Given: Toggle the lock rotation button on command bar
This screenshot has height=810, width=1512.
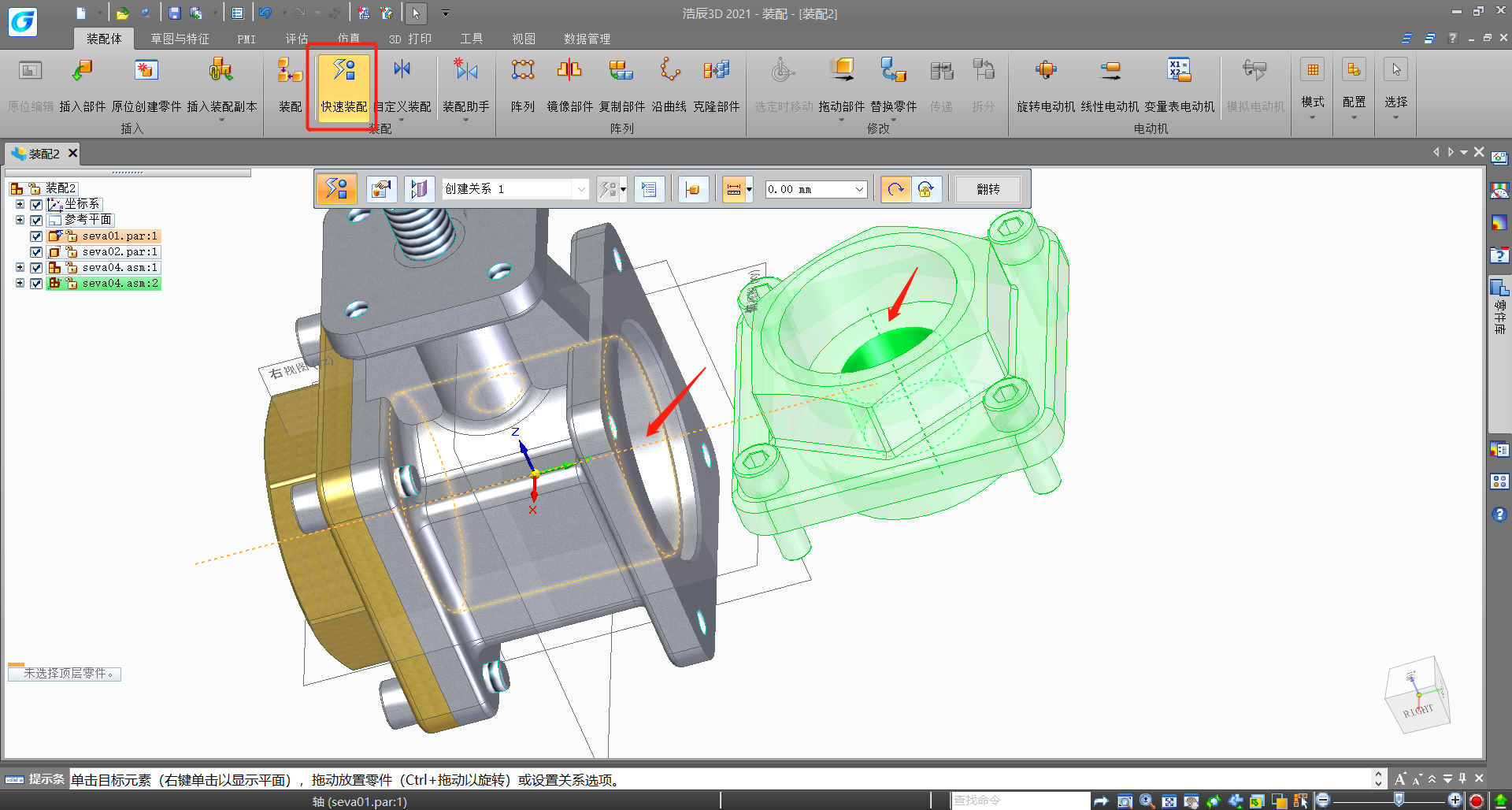Looking at the screenshot, I should [x=926, y=189].
